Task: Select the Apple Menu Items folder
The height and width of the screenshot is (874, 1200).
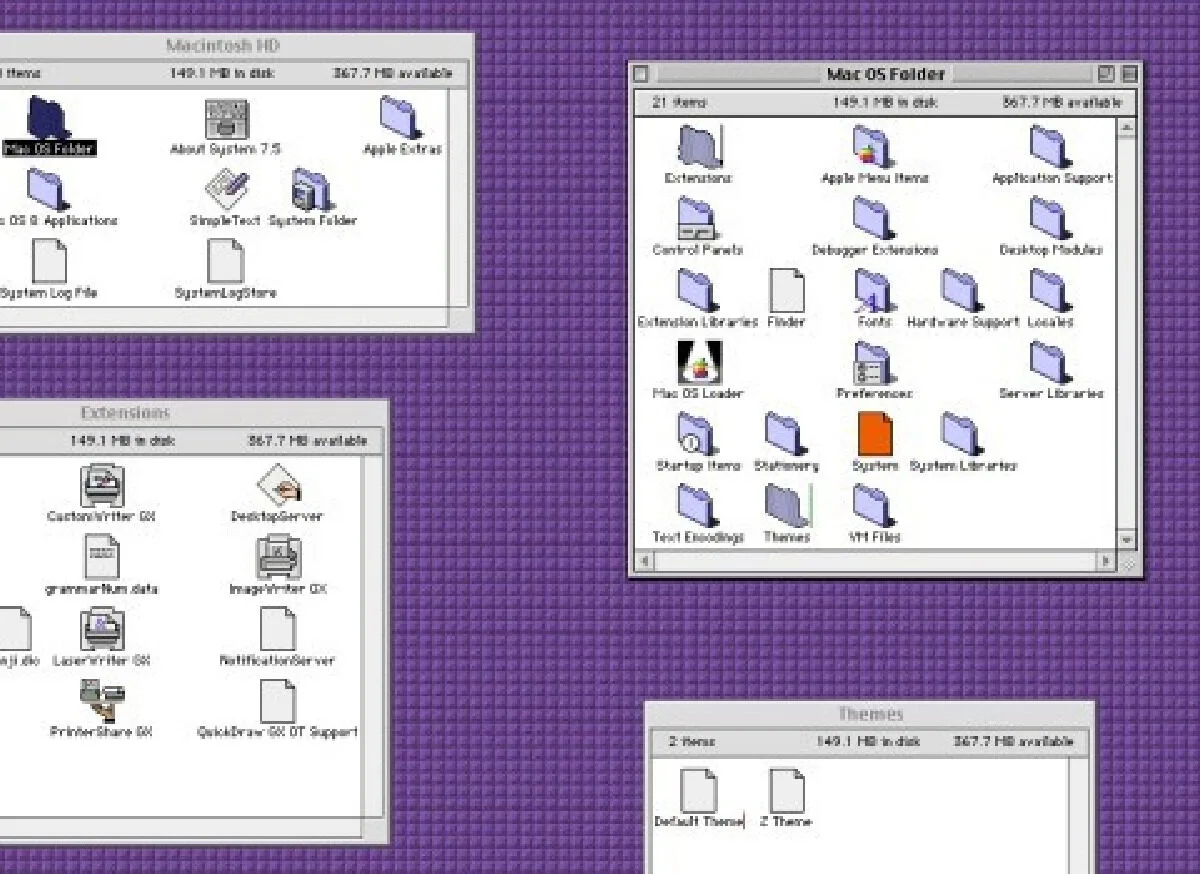Action: (x=874, y=147)
